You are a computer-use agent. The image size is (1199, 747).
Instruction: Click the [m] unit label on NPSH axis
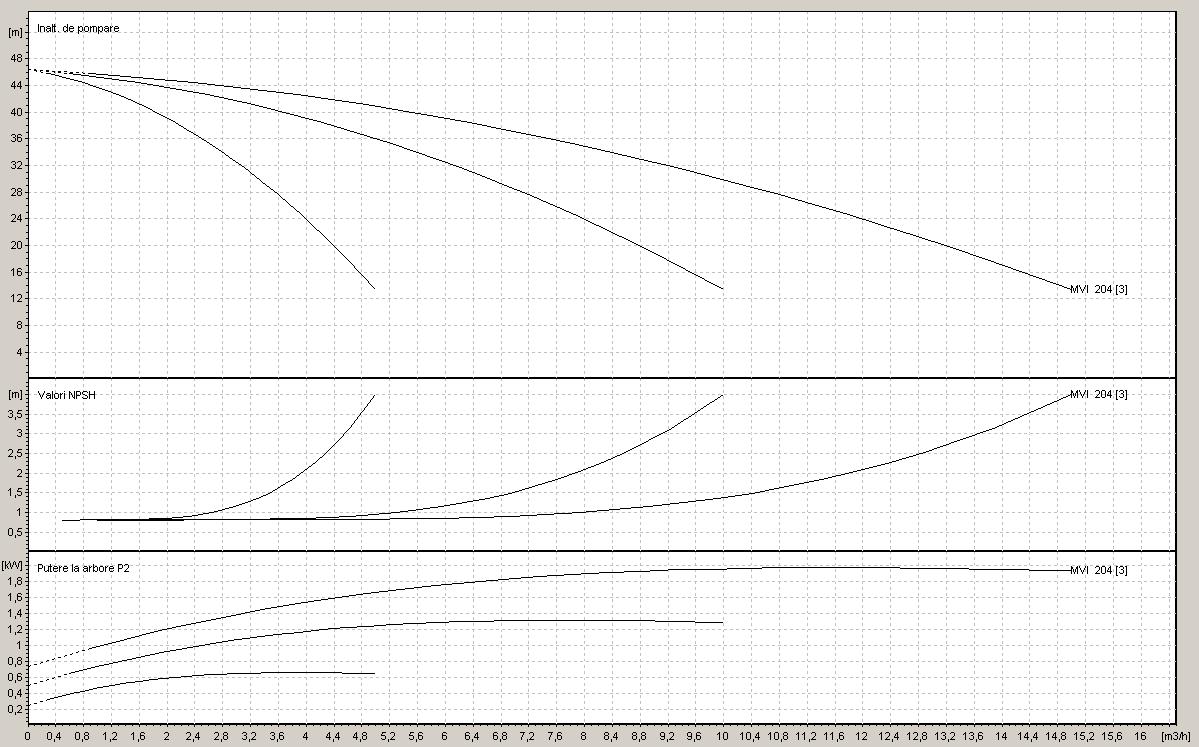15,394
